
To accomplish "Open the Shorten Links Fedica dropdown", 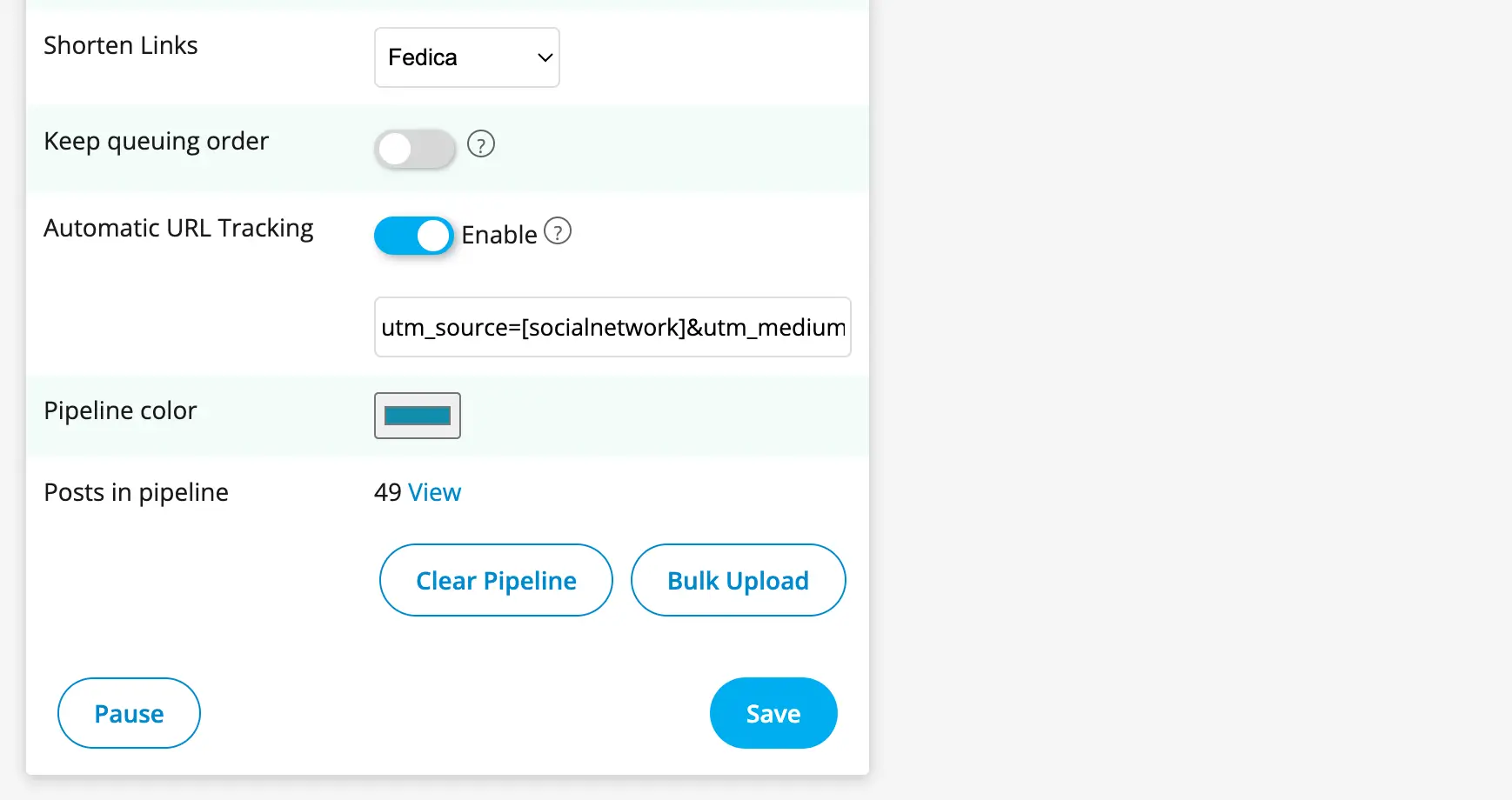I will pyautogui.click(x=466, y=57).
